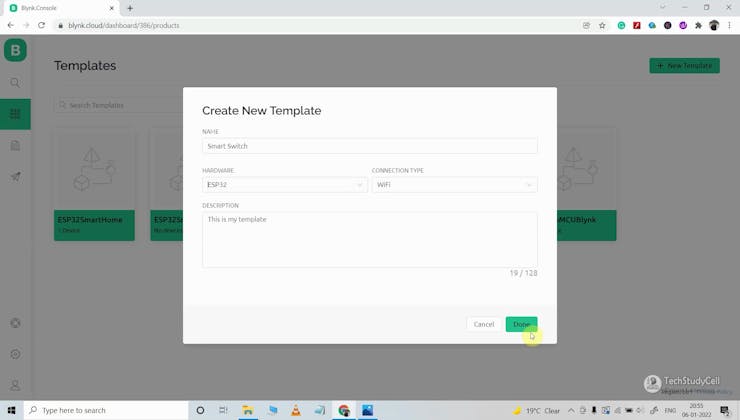
Task: Open the user profile icon in the sidebar
Action: point(15,385)
